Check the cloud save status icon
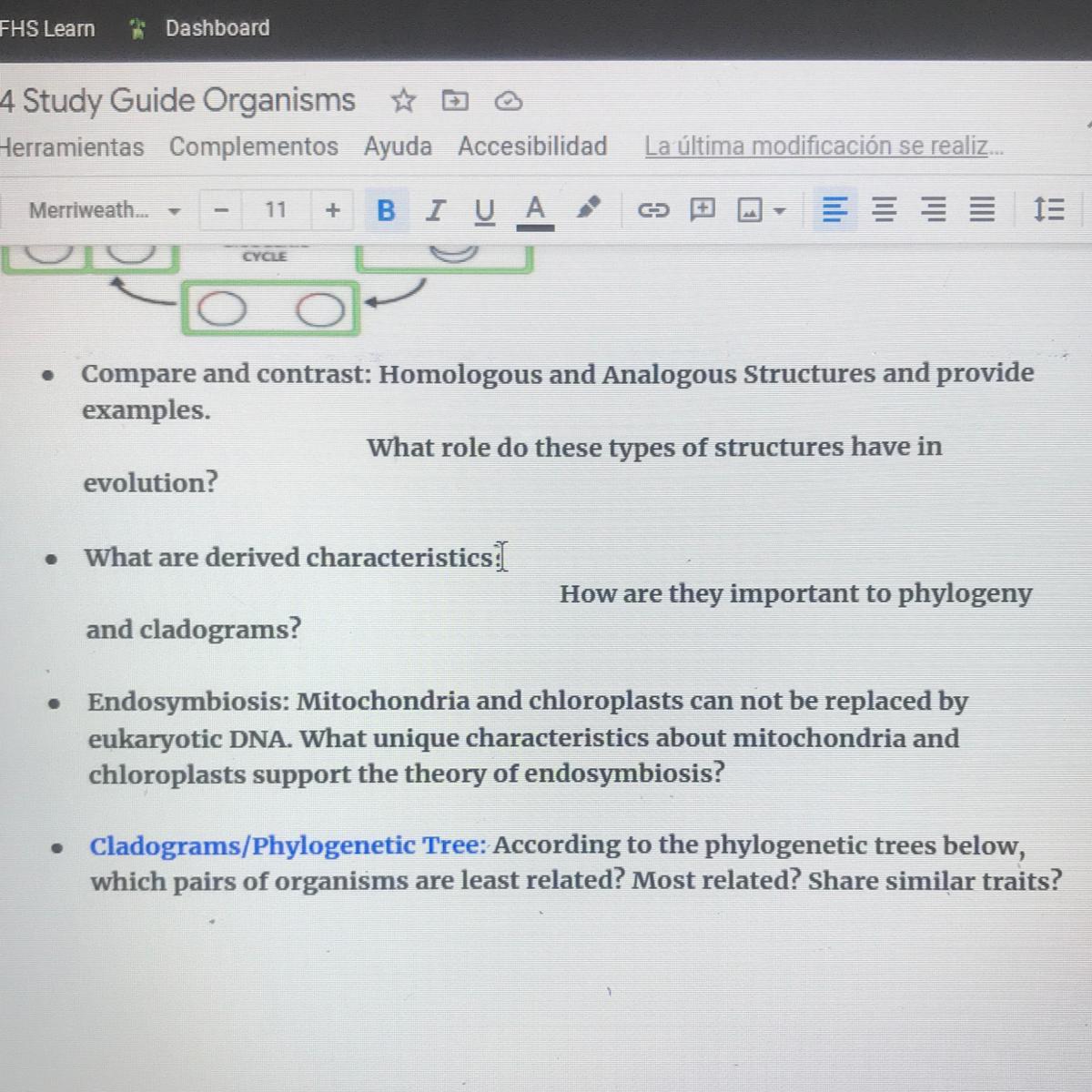This screenshot has height=1092, width=1092. [508, 101]
